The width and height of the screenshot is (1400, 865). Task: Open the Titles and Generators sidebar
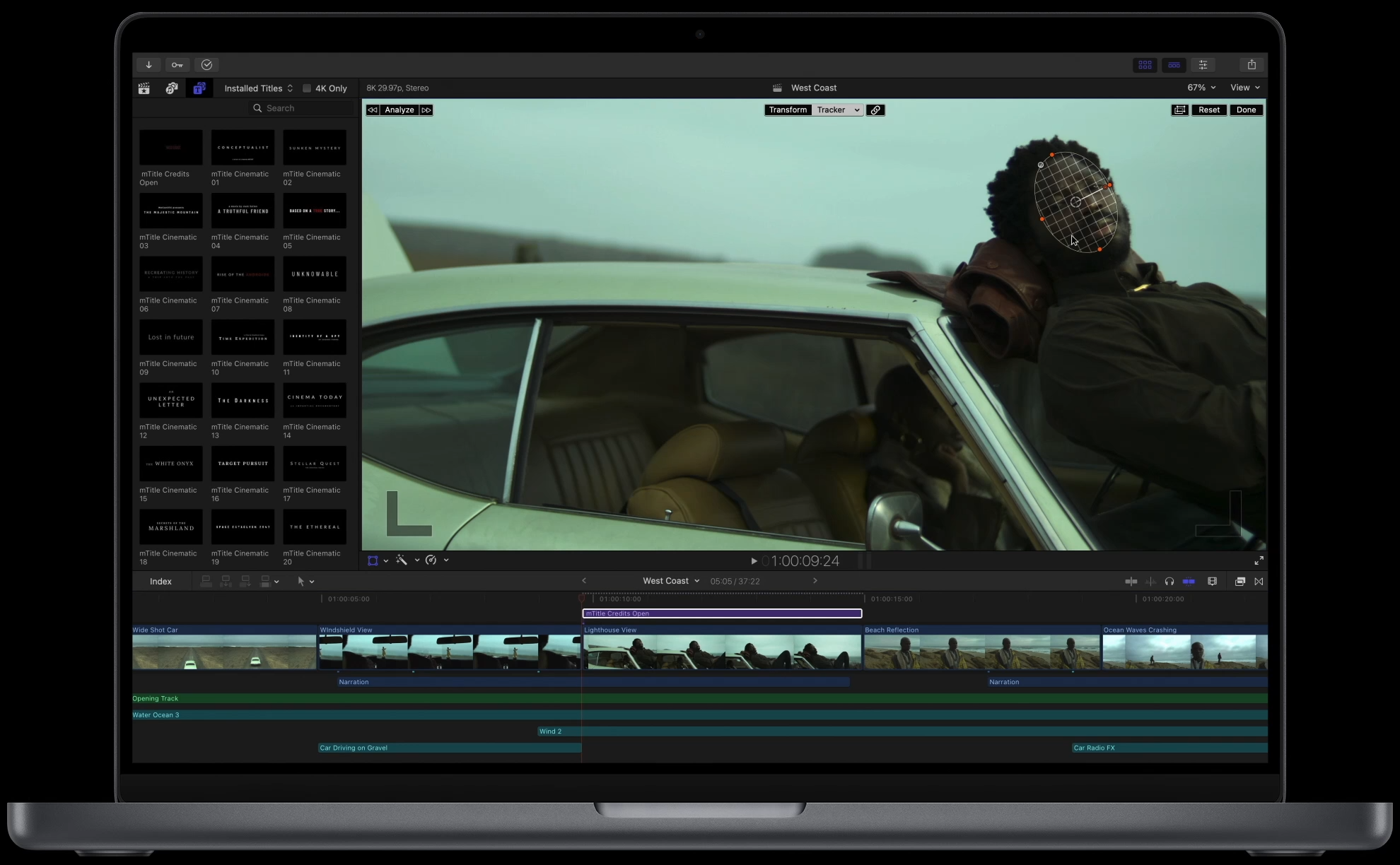pyautogui.click(x=199, y=88)
